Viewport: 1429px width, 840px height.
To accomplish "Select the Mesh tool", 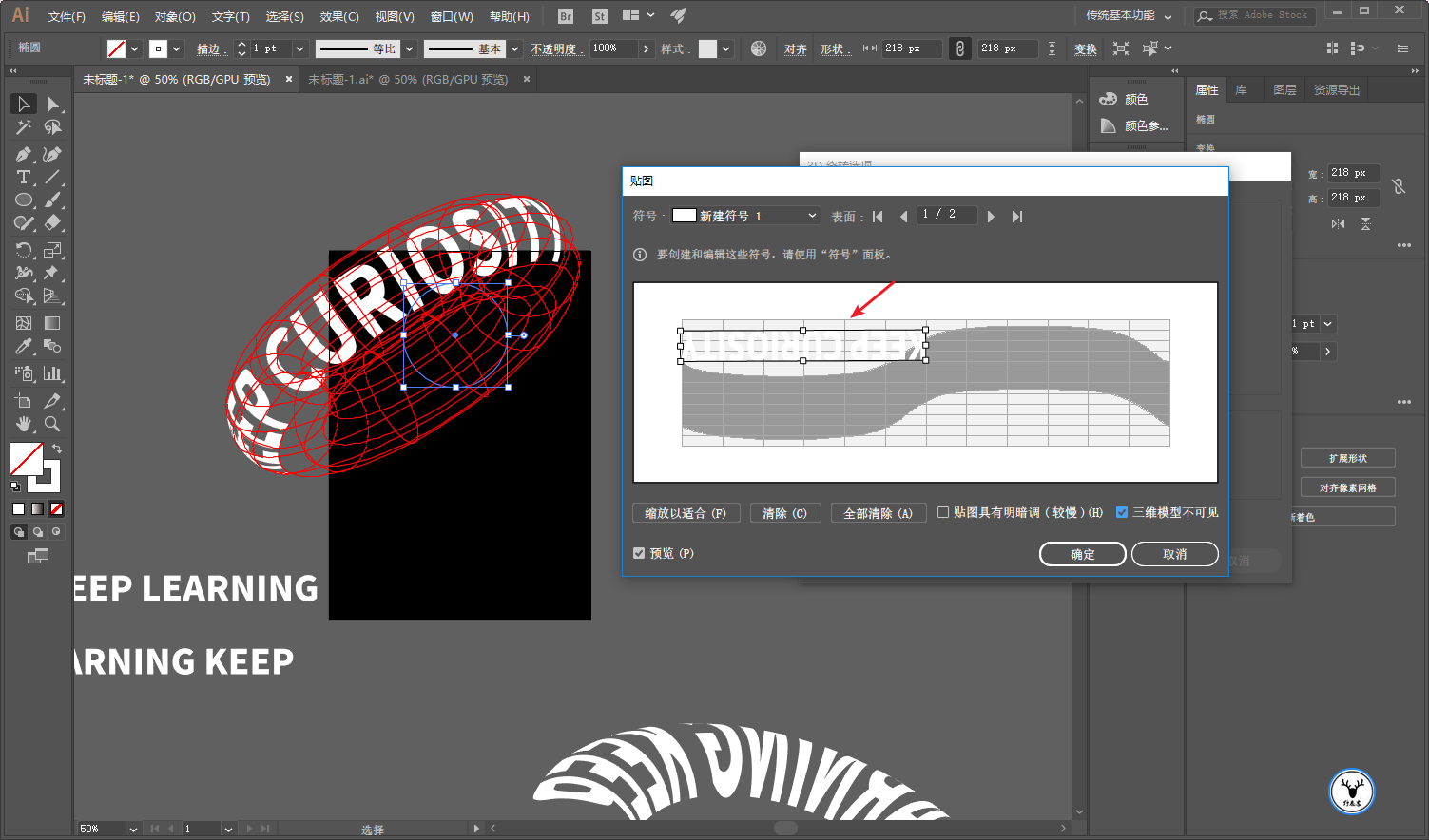I will [24, 323].
